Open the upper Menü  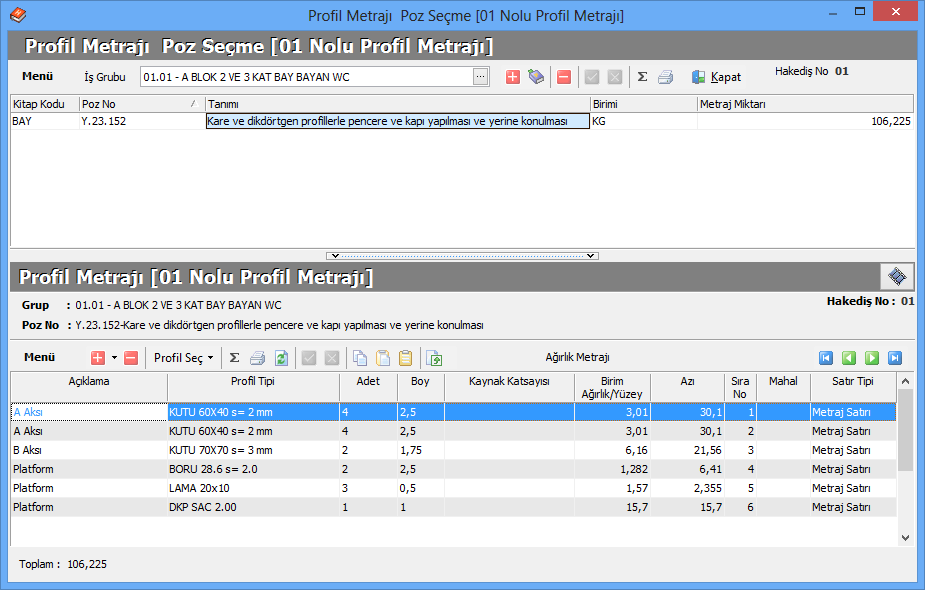tap(38, 76)
